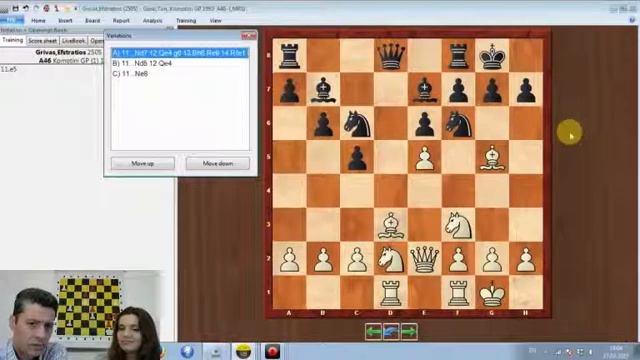
Task: Switch to the Training notation tab
Action: coord(13,40)
